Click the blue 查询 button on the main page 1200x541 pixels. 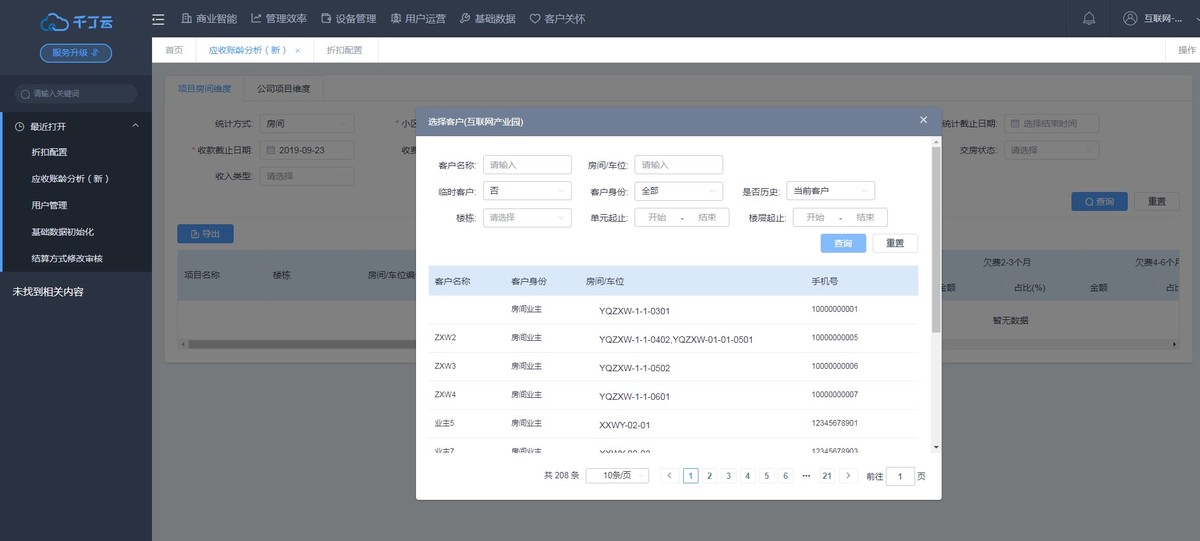pos(1099,201)
